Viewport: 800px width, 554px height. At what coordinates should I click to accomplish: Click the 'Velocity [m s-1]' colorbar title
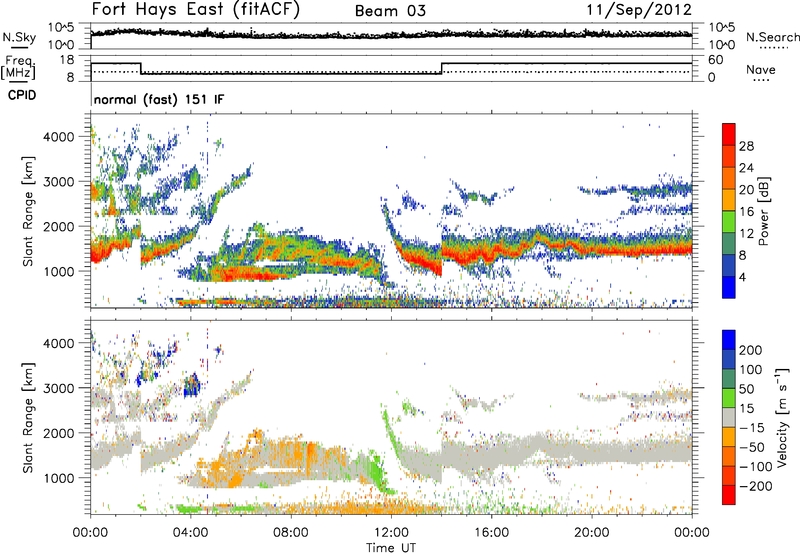[x=782, y=418]
